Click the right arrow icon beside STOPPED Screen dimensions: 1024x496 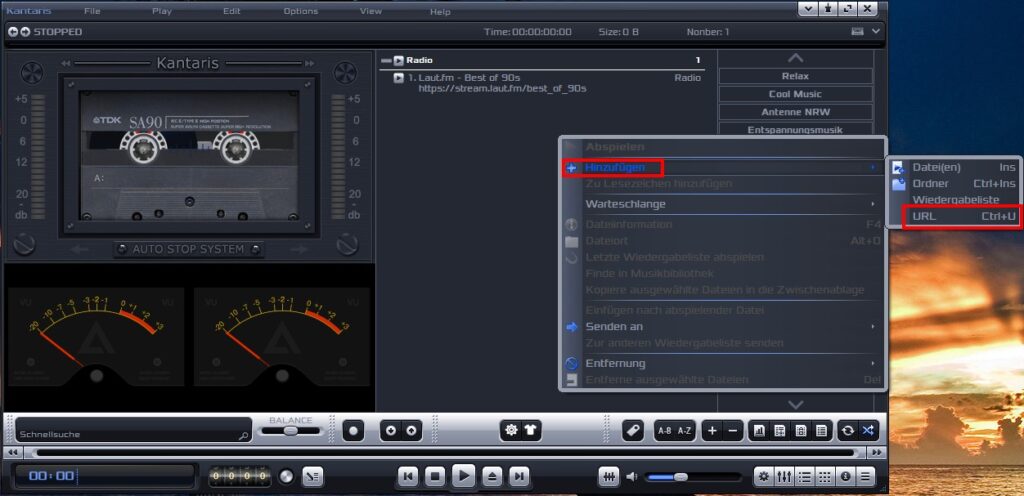(25, 31)
